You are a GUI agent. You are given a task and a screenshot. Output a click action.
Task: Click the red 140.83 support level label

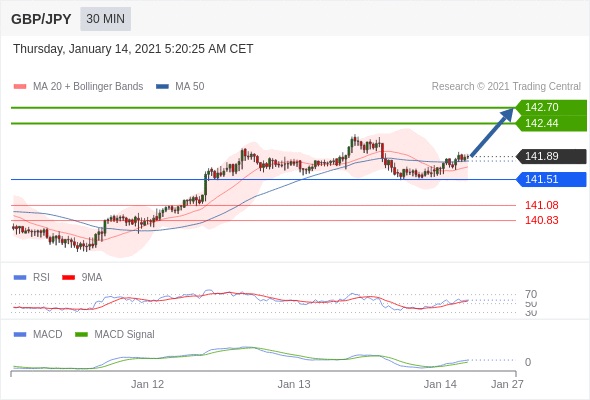coord(541,220)
